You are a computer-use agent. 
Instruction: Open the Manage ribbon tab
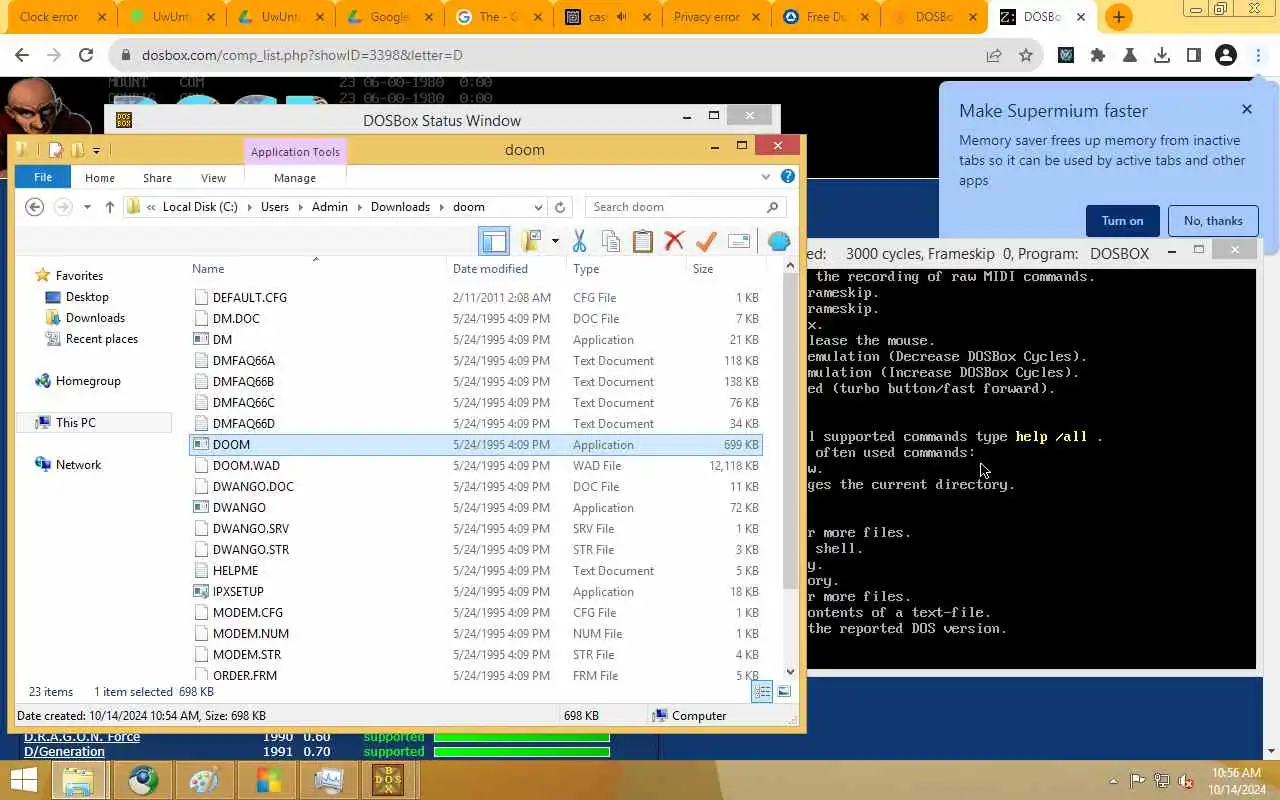tap(295, 178)
